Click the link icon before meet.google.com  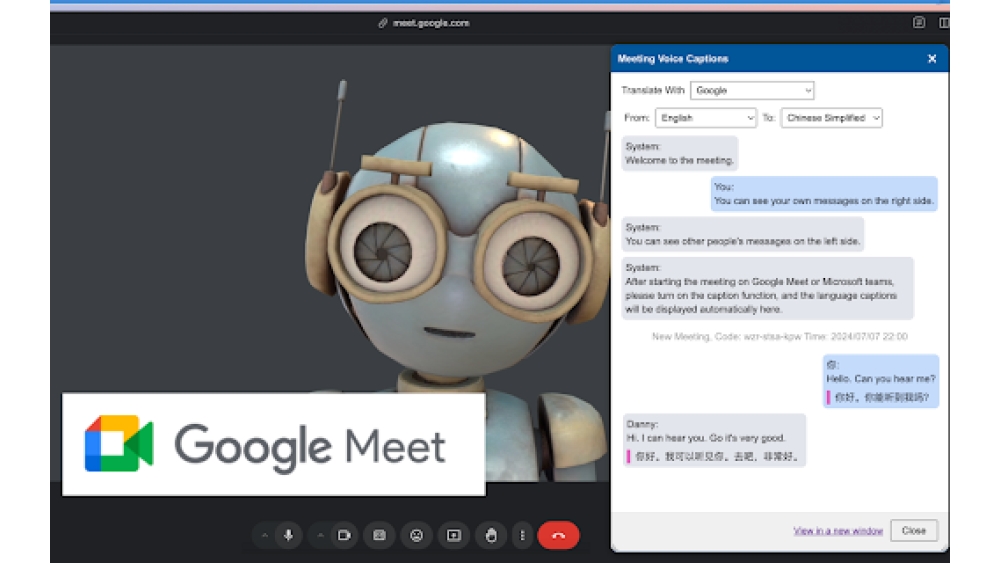tap(383, 23)
